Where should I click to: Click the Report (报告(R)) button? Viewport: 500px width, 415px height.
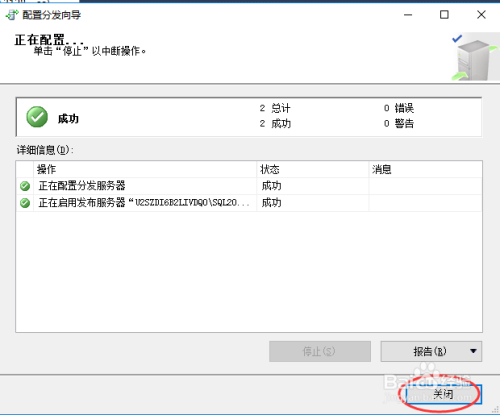tap(430, 351)
